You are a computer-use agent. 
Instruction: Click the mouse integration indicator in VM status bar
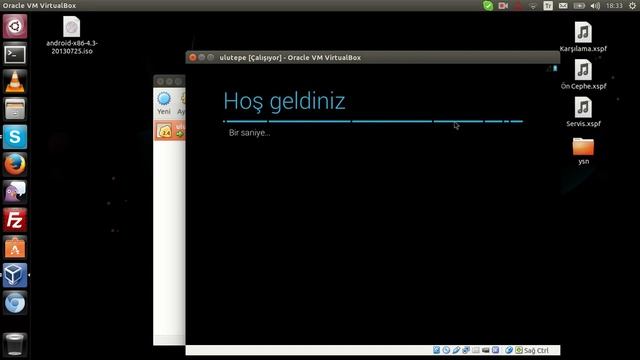(509, 350)
